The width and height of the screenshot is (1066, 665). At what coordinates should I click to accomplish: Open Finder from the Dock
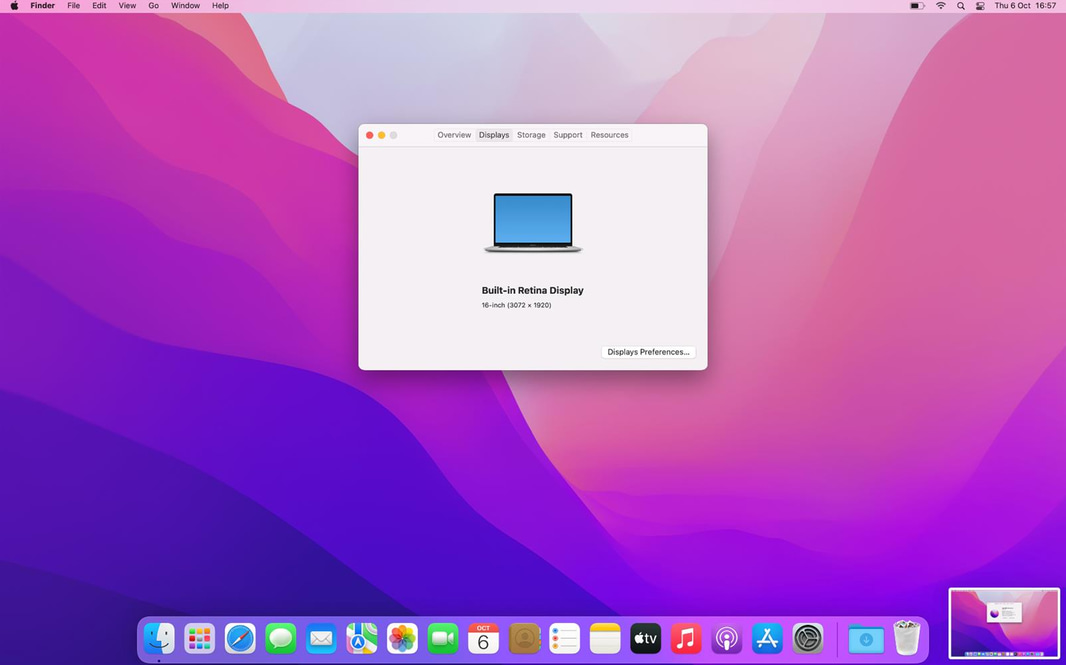tap(159, 638)
